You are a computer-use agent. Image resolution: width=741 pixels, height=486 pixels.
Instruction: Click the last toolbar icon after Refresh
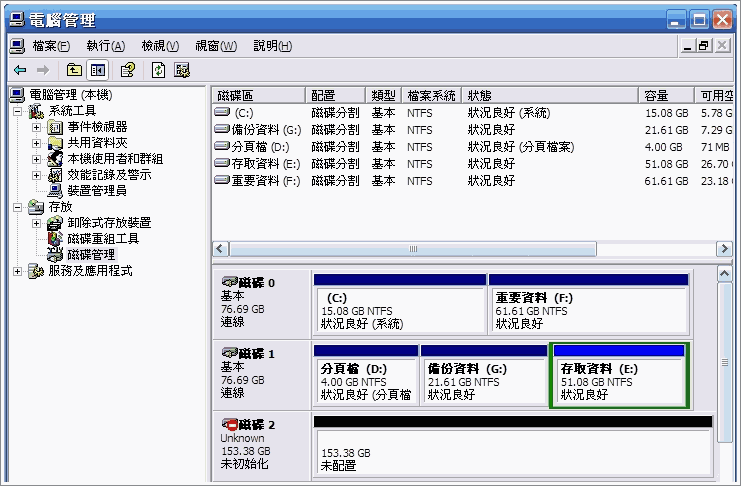(182, 70)
